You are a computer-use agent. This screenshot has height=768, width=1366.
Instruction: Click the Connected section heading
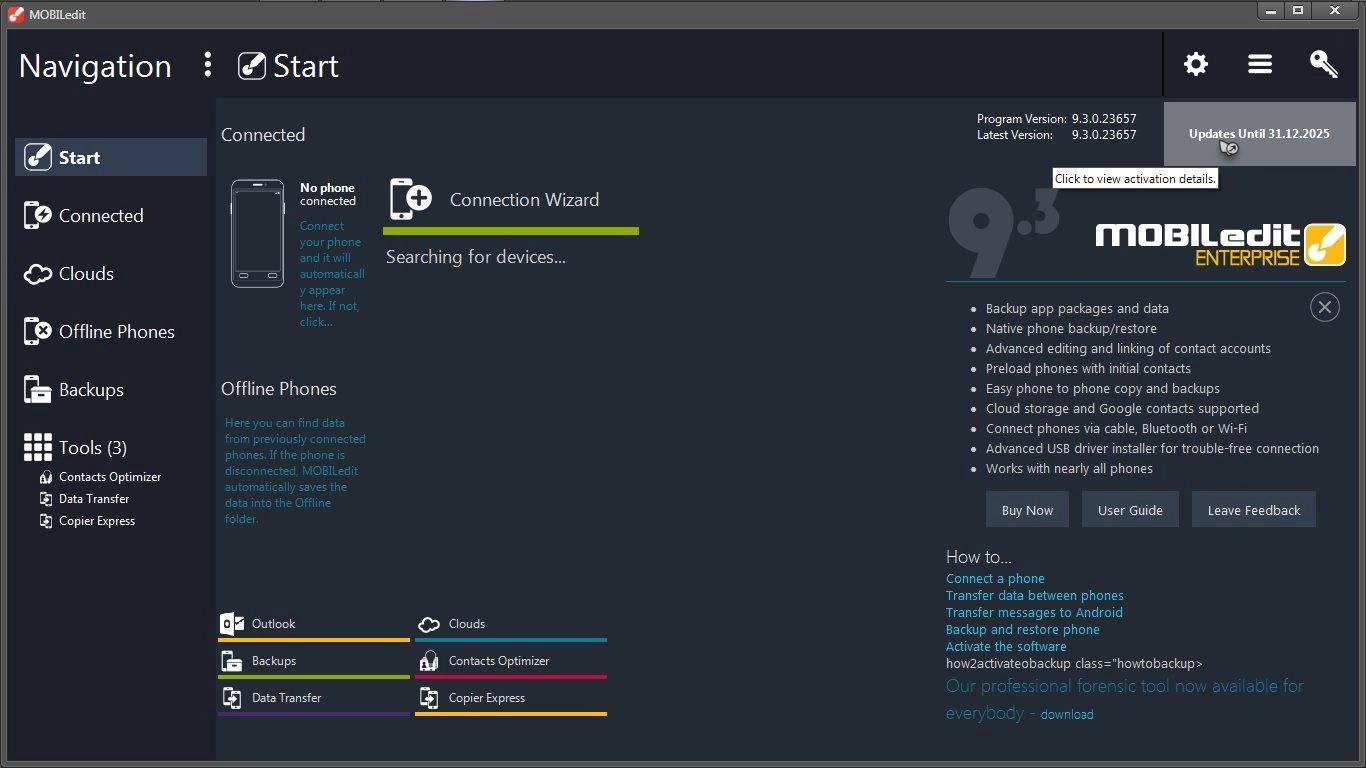263,135
